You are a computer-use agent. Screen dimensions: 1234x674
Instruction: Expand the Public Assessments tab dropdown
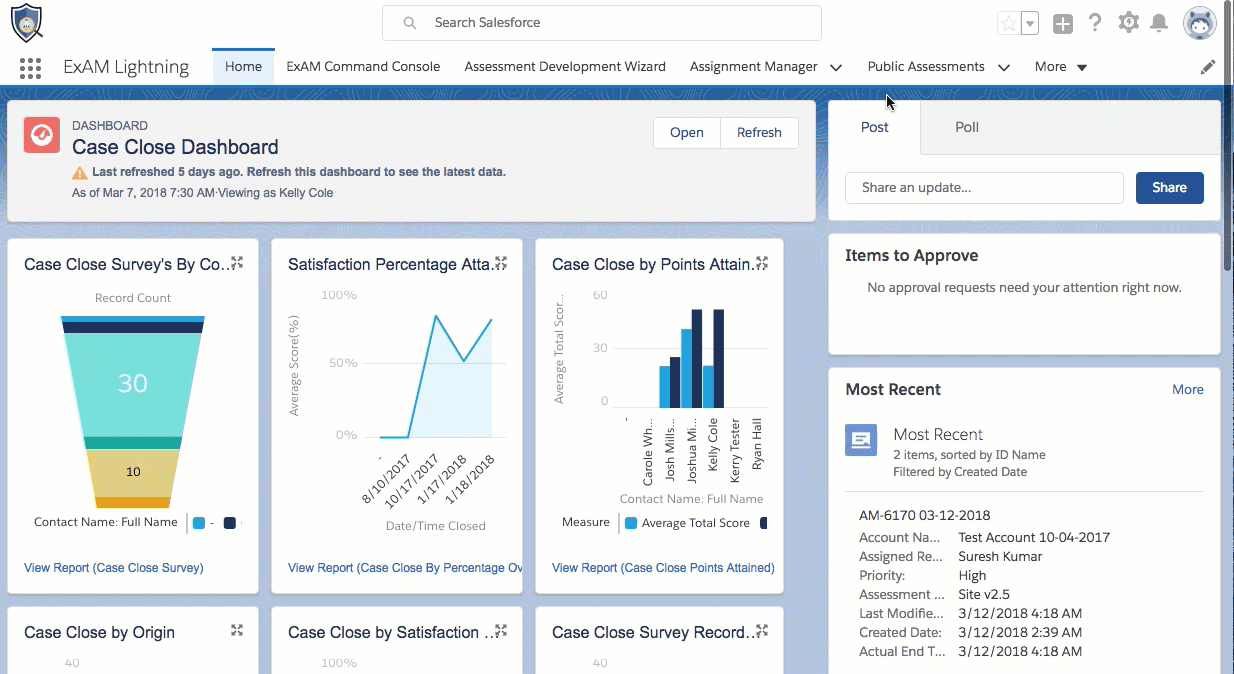(x=1003, y=67)
